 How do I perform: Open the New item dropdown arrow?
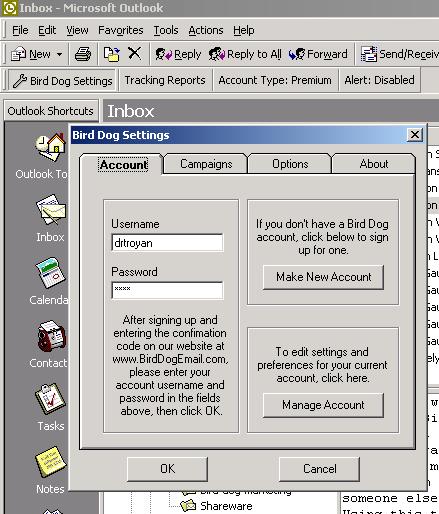59,54
